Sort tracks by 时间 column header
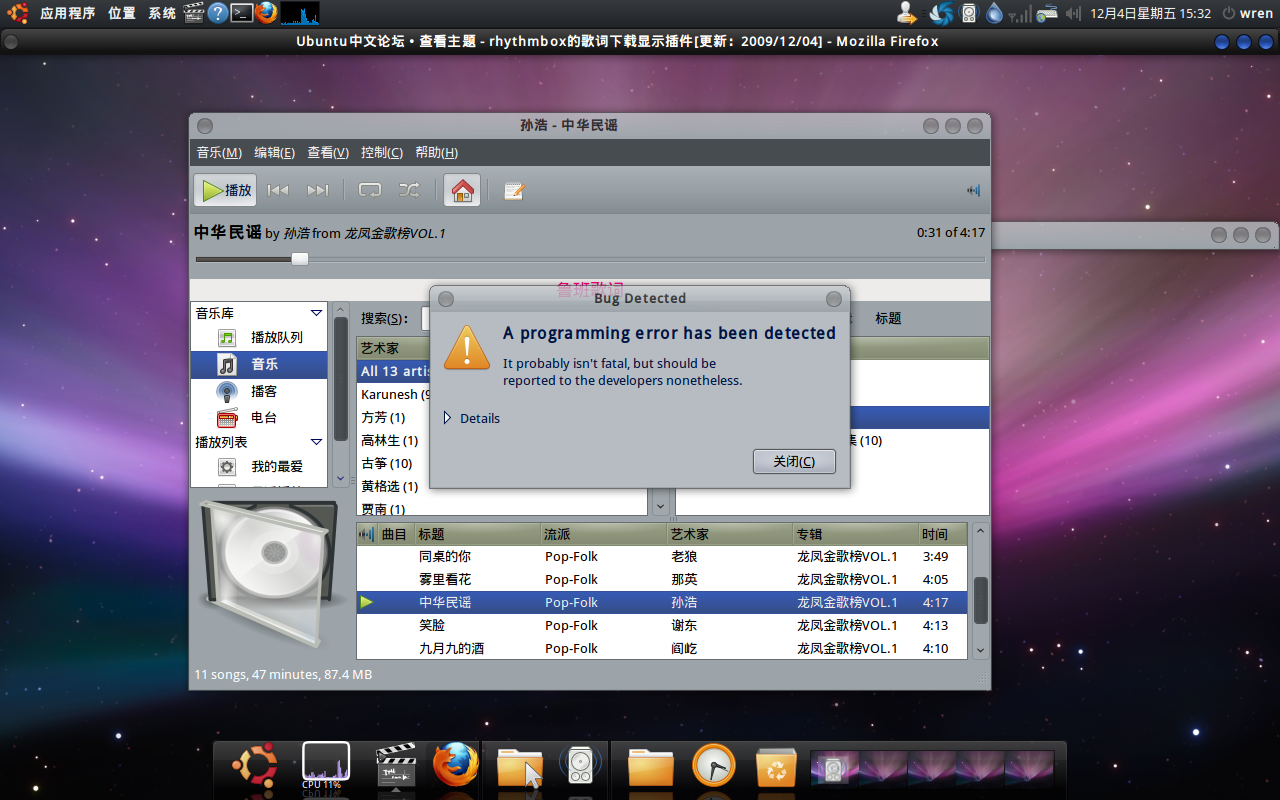1280x800 pixels. click(943, 534)
